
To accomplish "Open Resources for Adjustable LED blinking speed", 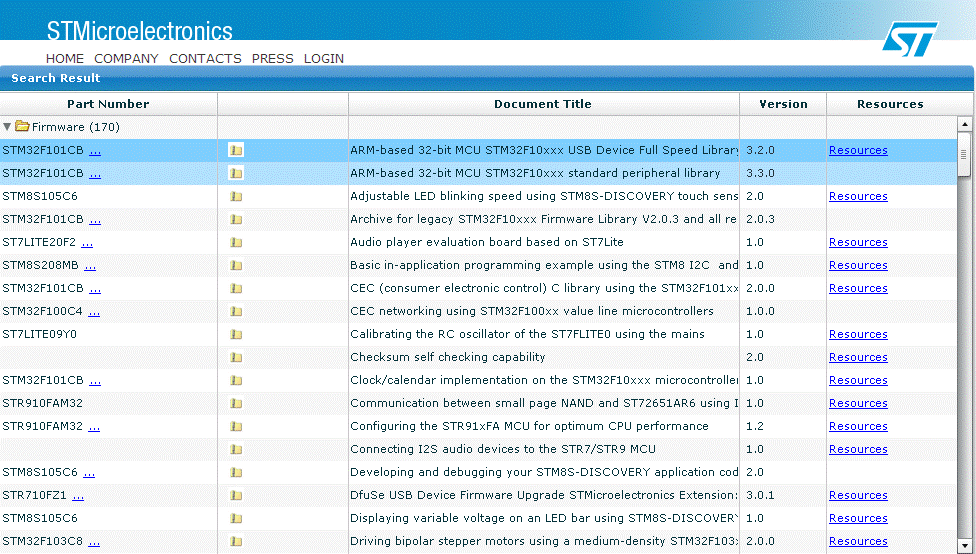I will tap(858, 196).
